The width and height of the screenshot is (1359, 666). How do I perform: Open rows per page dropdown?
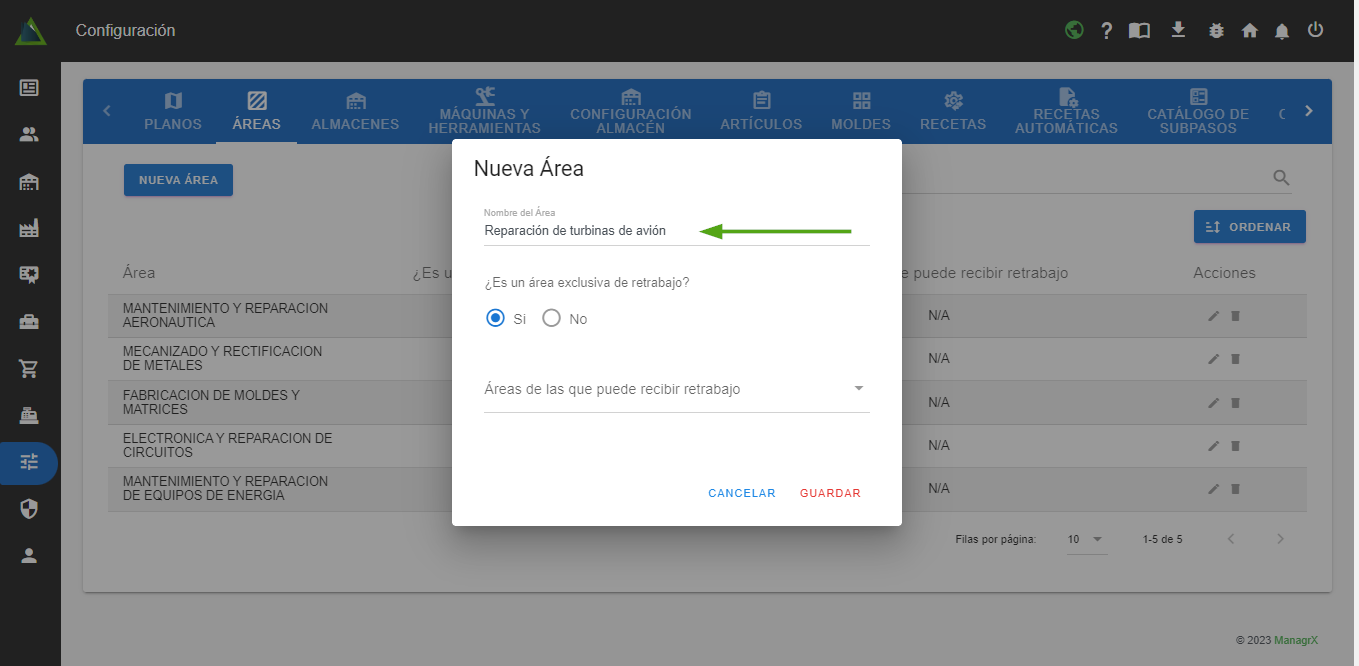(x=1086, y=539)
